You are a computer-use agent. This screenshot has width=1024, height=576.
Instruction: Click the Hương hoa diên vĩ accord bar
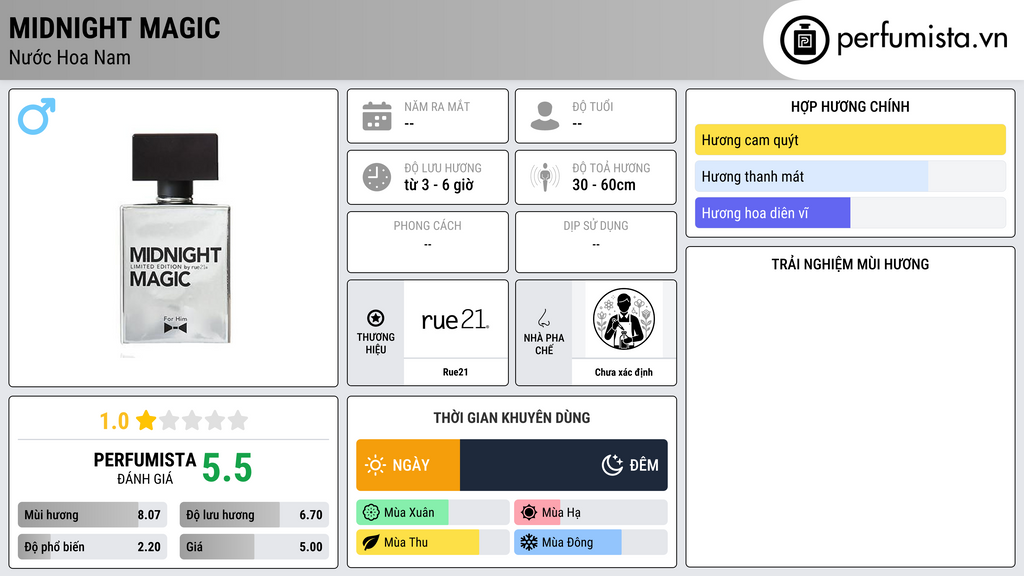pyautogui.click(x=850, y=213)
